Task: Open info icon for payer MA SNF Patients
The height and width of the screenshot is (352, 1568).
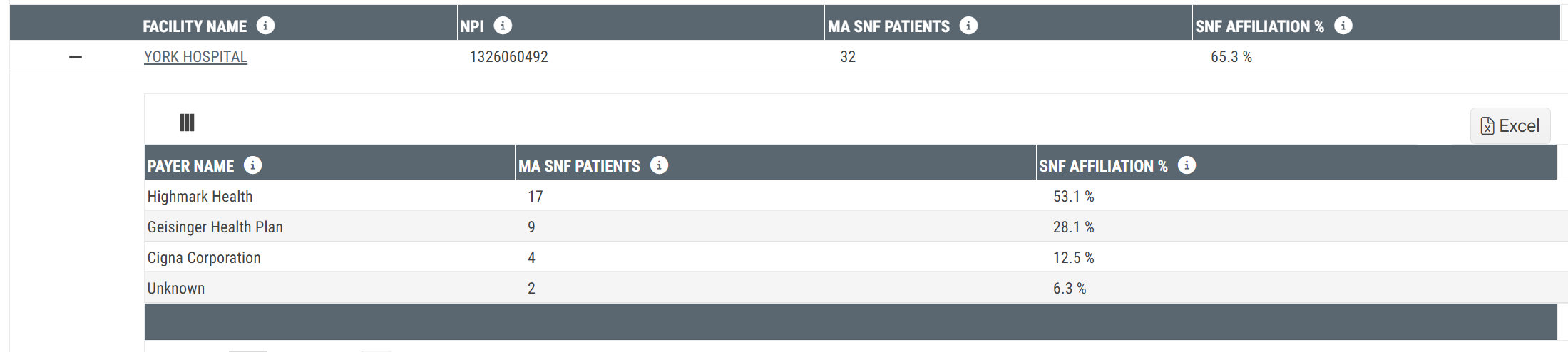Action: 659,165
